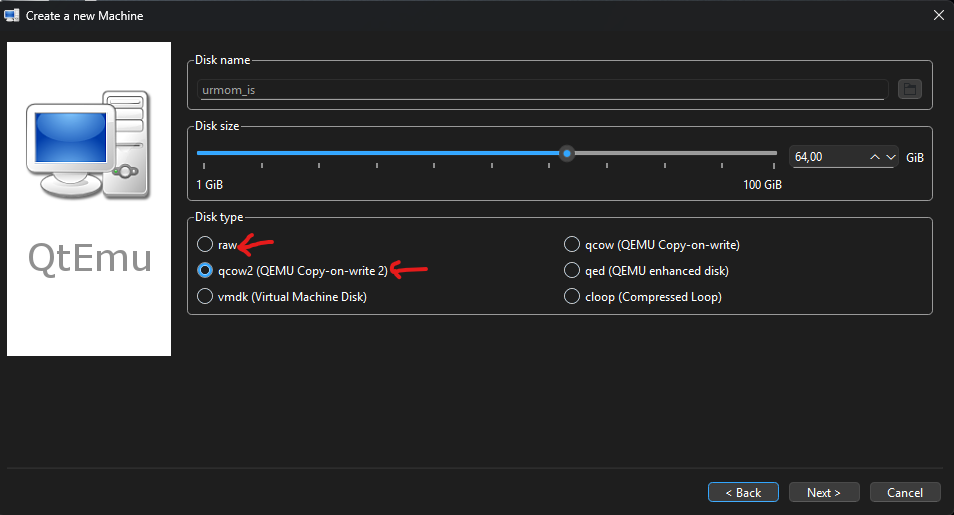This screenshot has width=954, height=515.
Task: Click the QtEmu app icon in title bar
Action: (13, 15)
